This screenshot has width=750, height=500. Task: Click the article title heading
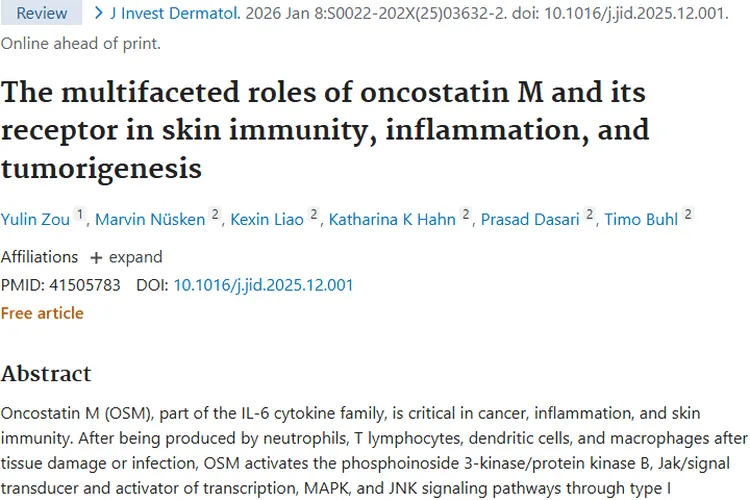324,130
